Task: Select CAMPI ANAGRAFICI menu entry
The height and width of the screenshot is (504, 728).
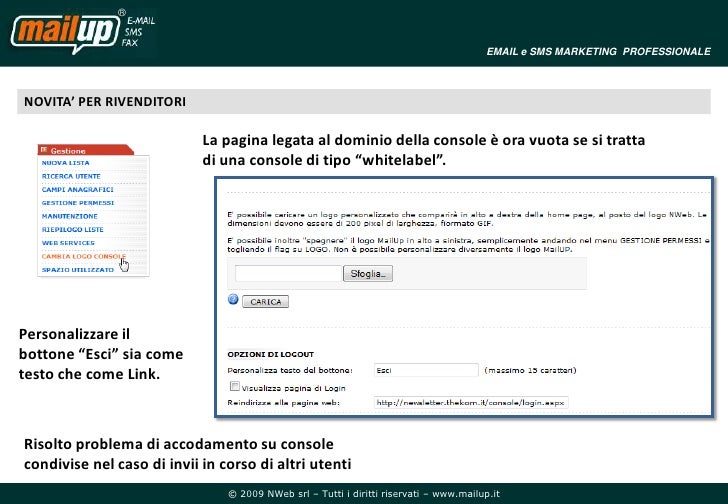Action: pos(78,190)
